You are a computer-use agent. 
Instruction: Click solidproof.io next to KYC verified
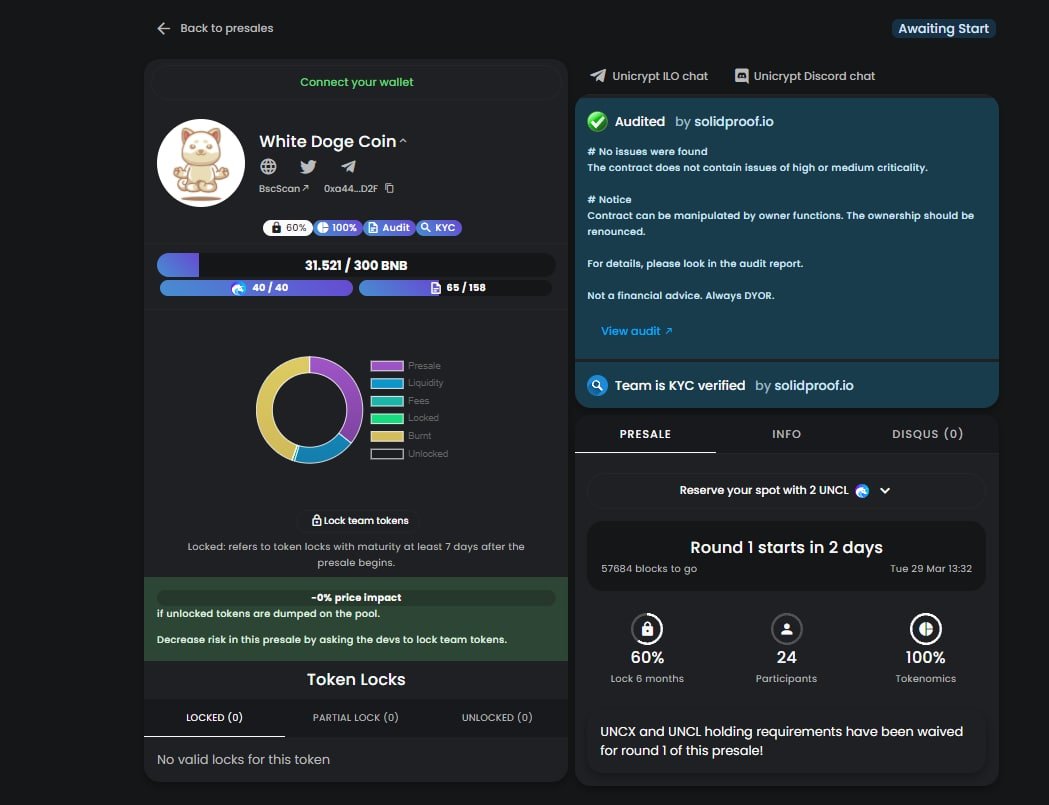(x=814, y=385)
